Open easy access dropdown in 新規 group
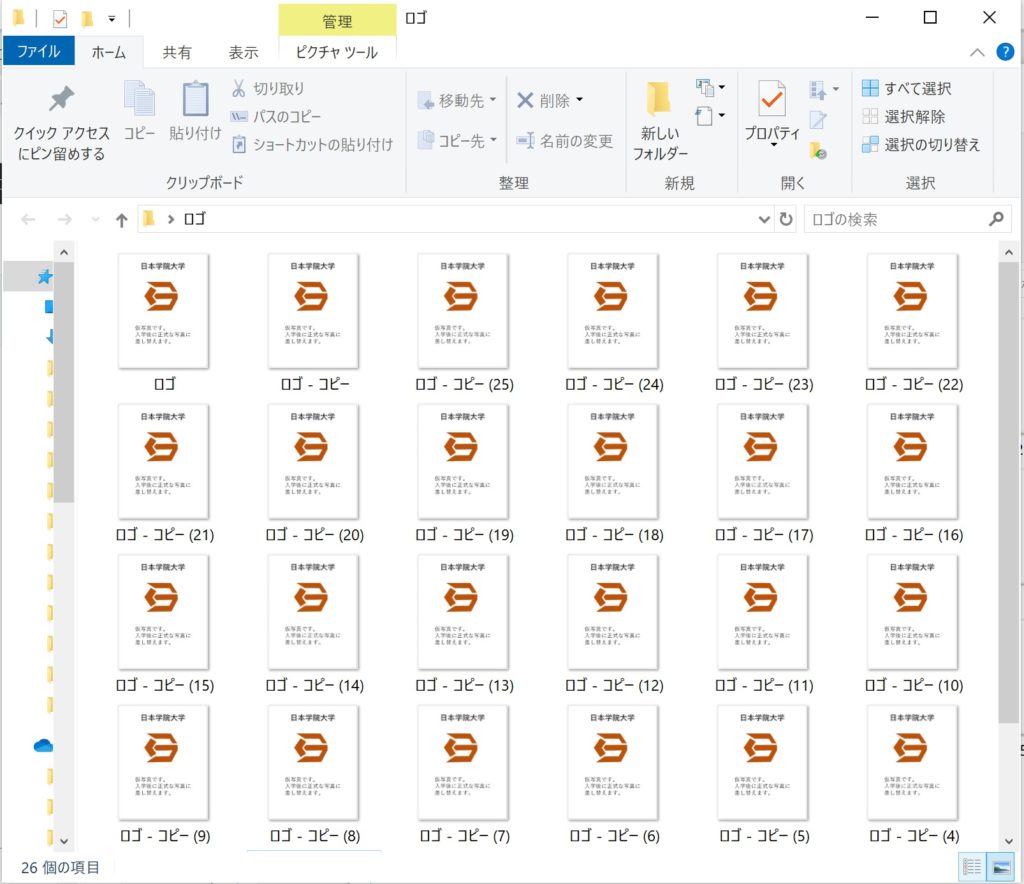 pyautogui.click(x=711, y=116)
